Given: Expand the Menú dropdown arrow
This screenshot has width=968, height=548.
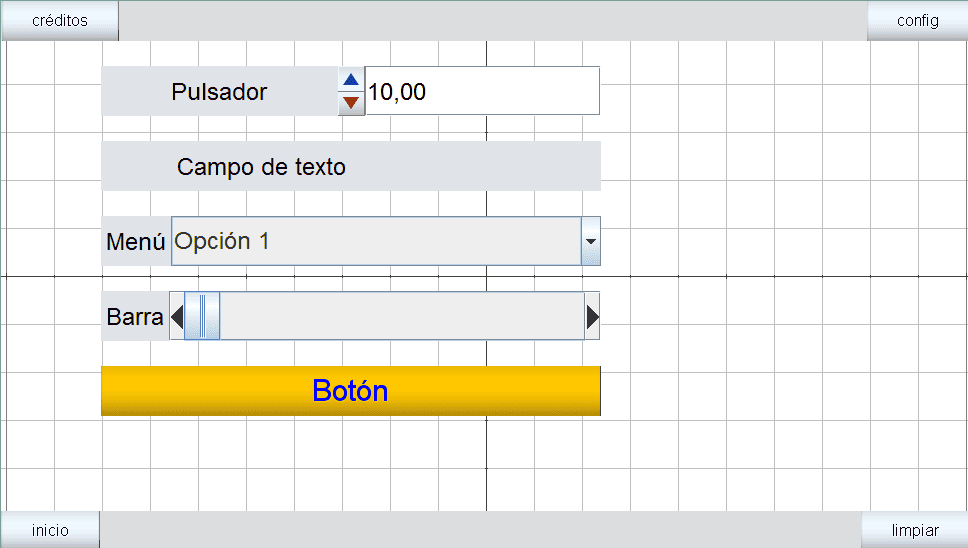Looking at the screenshot, I should 590,242.
